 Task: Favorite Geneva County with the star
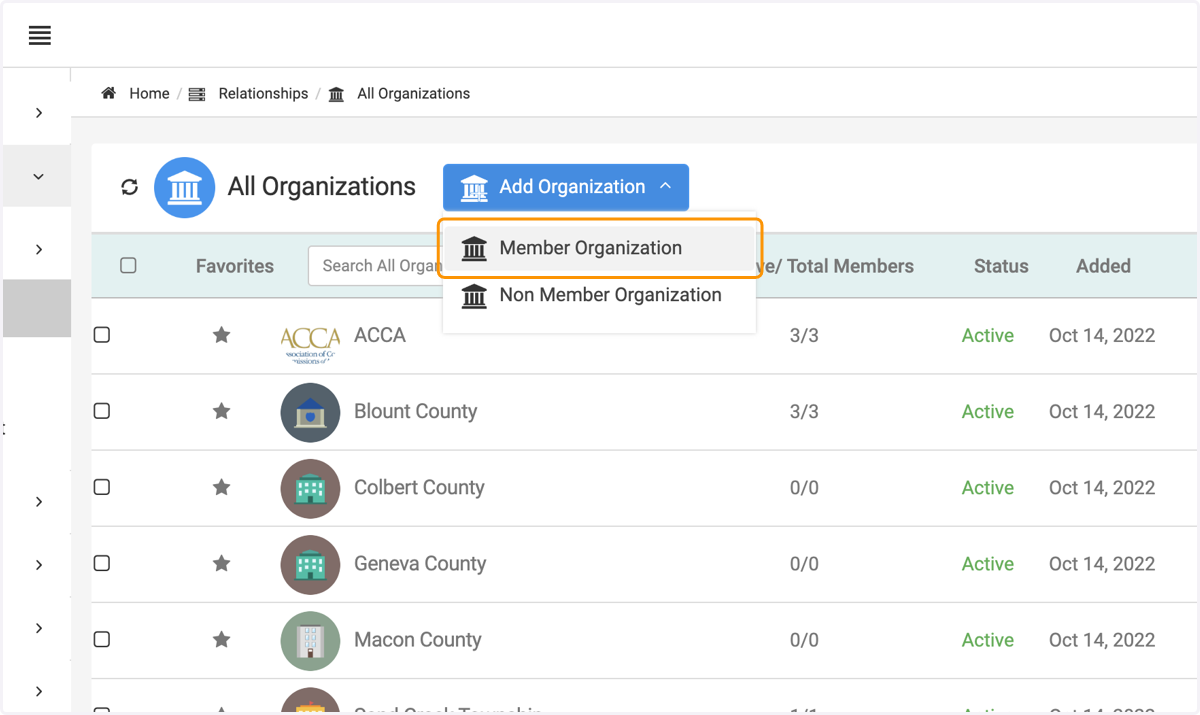tap(222, 563)
